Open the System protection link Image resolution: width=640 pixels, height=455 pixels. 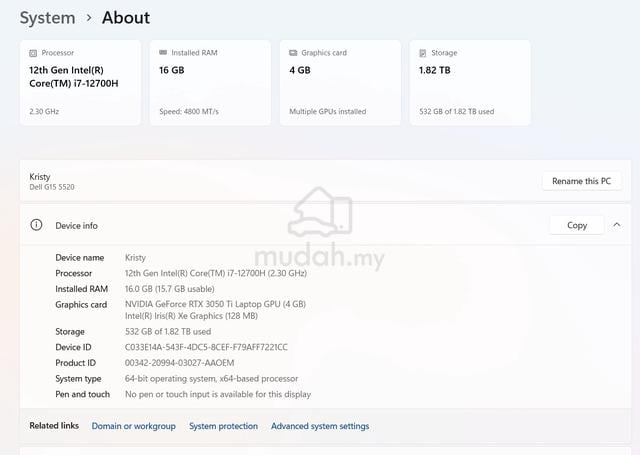[223, 426]
